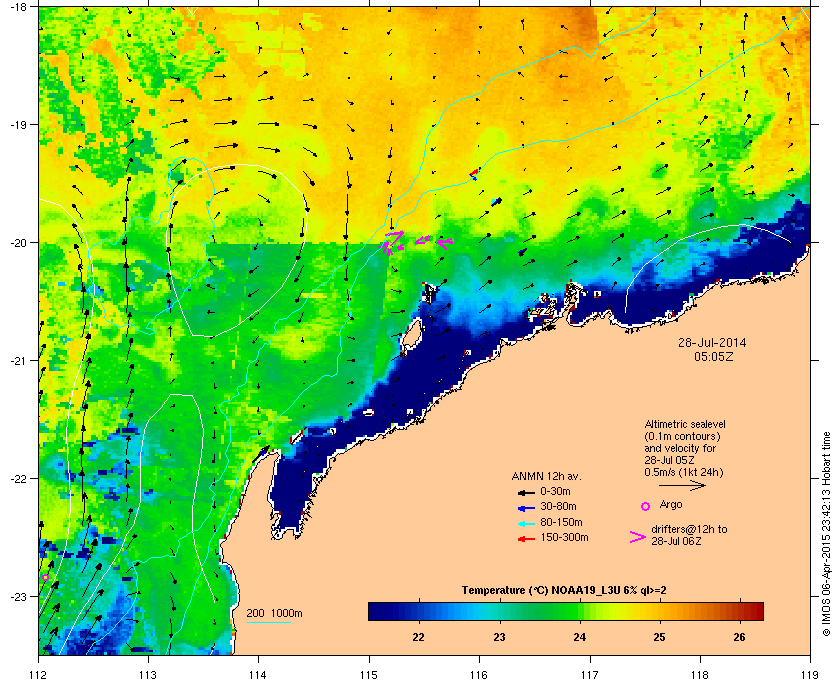Viewport: 840px width, 680px height.
Task: Click the colorbar tick label 25
Action: tap(659, 638)
